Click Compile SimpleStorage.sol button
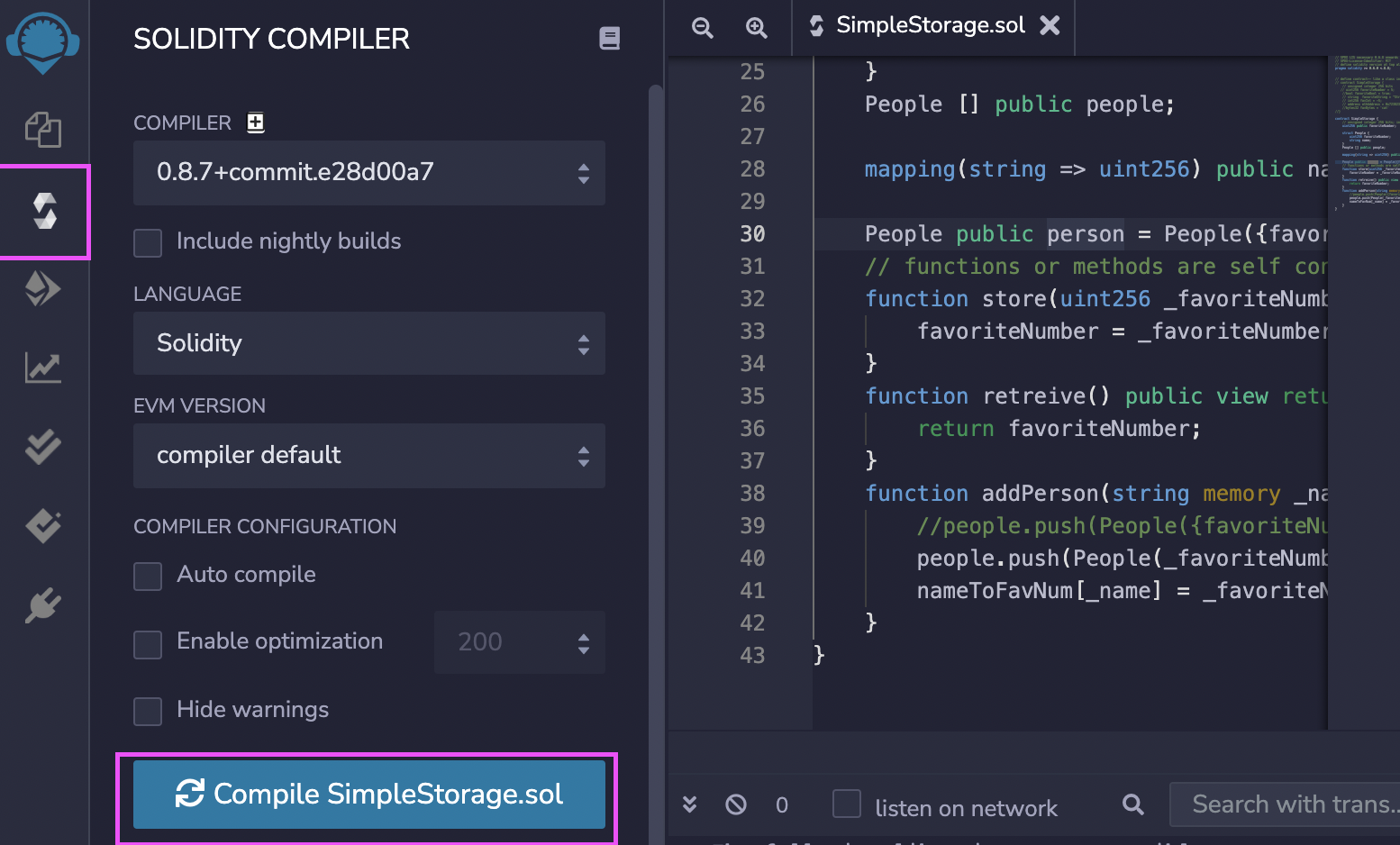Image resolution: width=1400 pixels, height=845 pixels. click(x=368, y=794)
